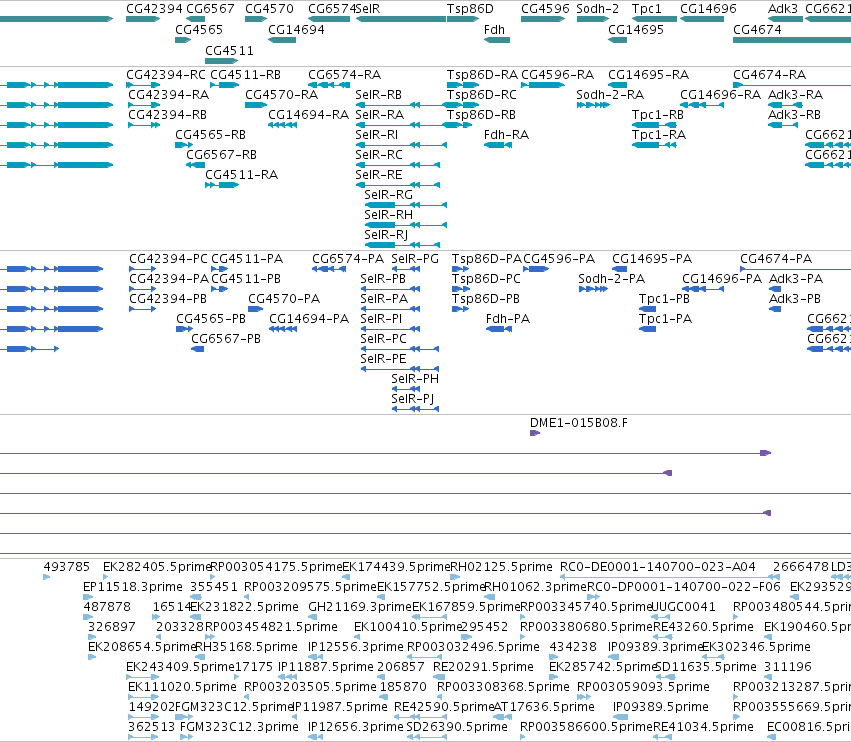851x742 pixels.
Task: Click protein CG4674-PA label
Action: click(x=776, y=258)
